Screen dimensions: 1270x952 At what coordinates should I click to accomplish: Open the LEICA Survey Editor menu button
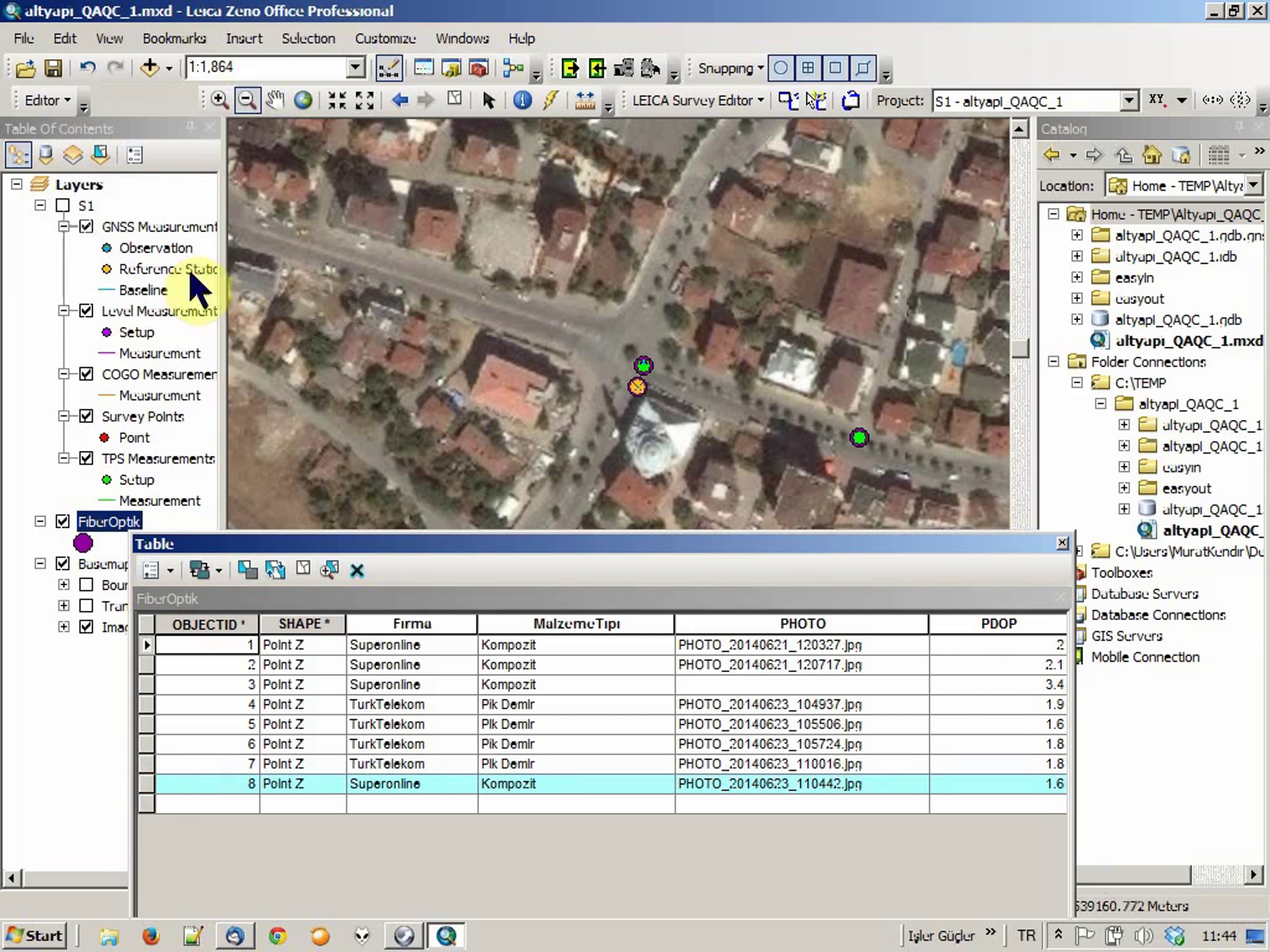coord(697,100)
